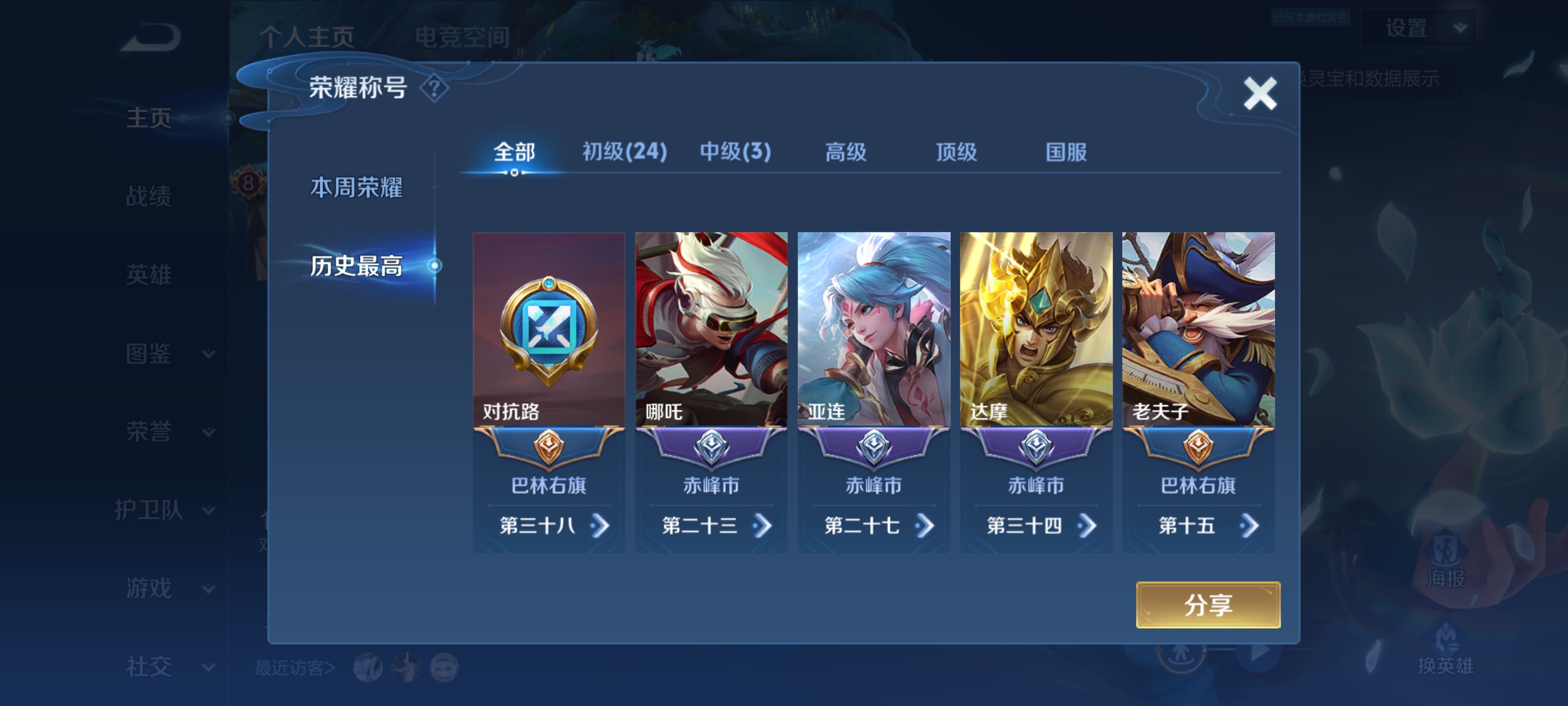Open the arrow next to 第三十八
This screenshot has width=1568, height=706.
pos(600,525)
